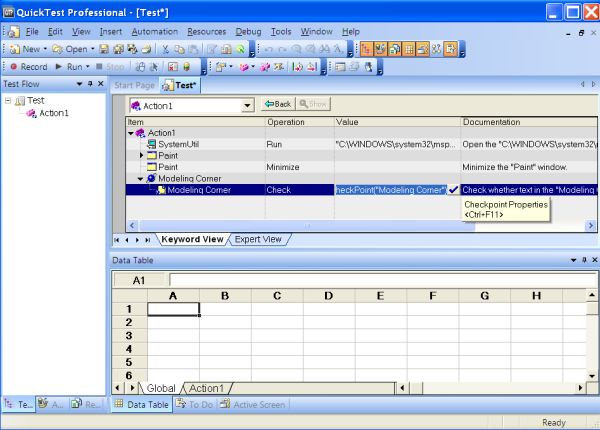
Task: Click the green and yellow capsule icon
Action: pos(186,67)
